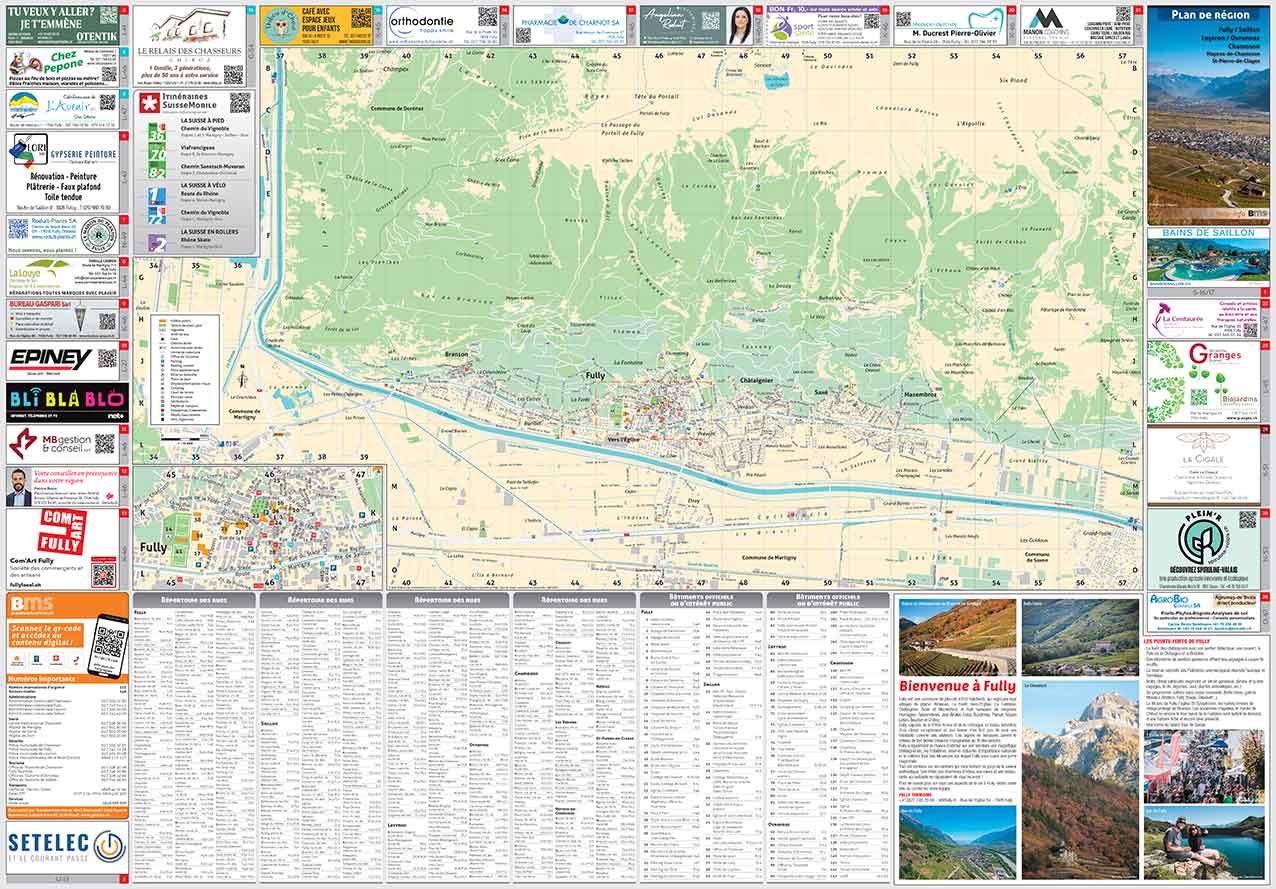Click the Bienvenue à Fully heading
1276x889 pixels.
(957, 687)
